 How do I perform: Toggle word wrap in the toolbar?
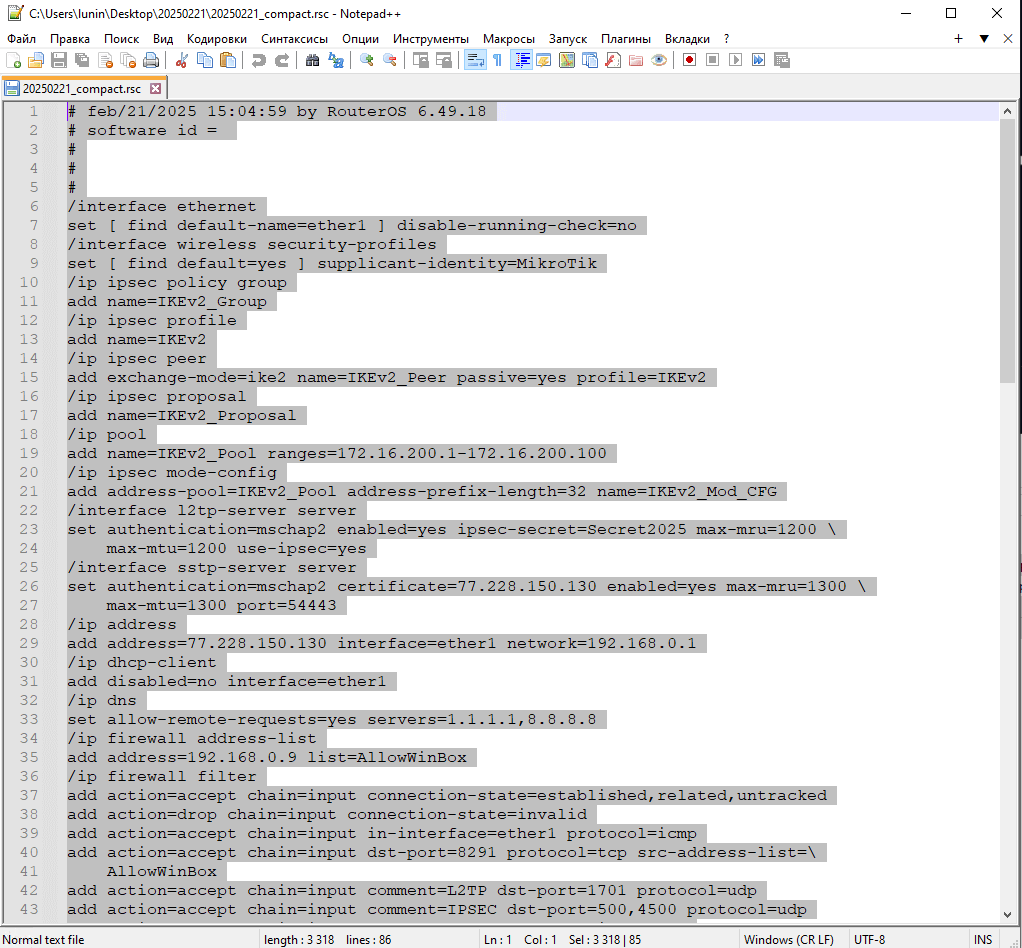tap(475, 61)
